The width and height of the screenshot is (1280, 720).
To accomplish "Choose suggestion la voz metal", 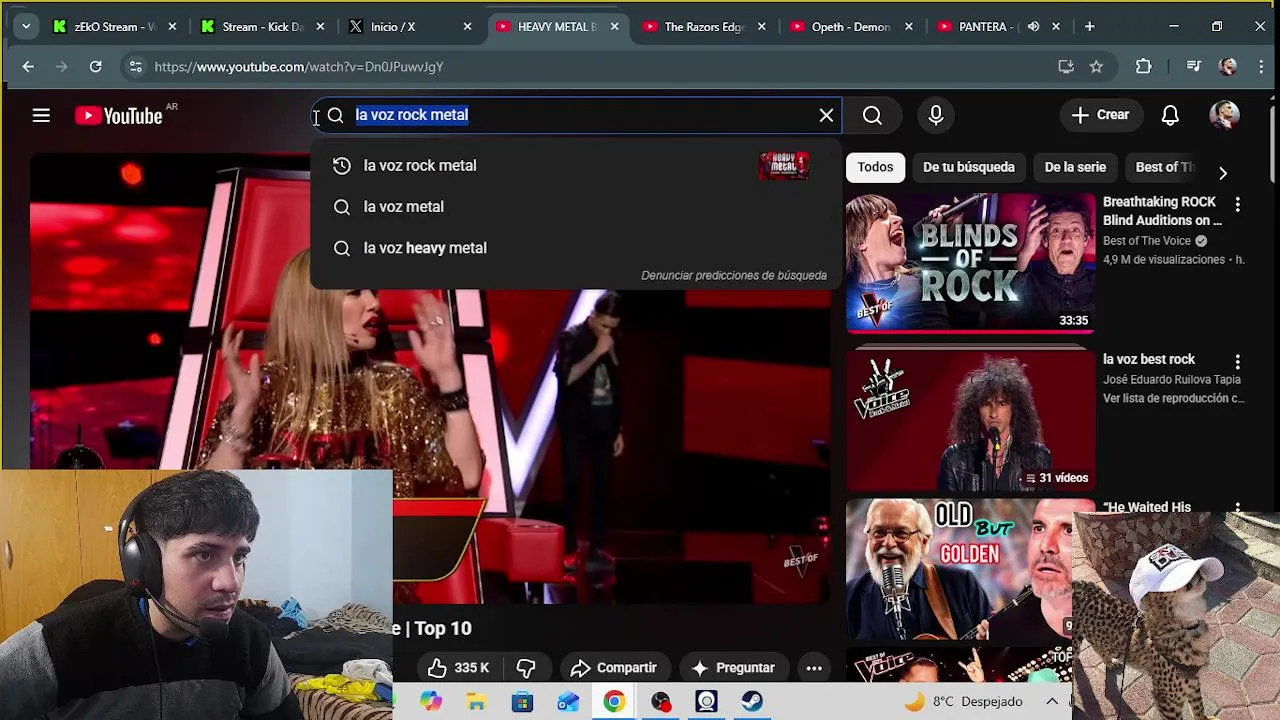I will pos(576,207).
